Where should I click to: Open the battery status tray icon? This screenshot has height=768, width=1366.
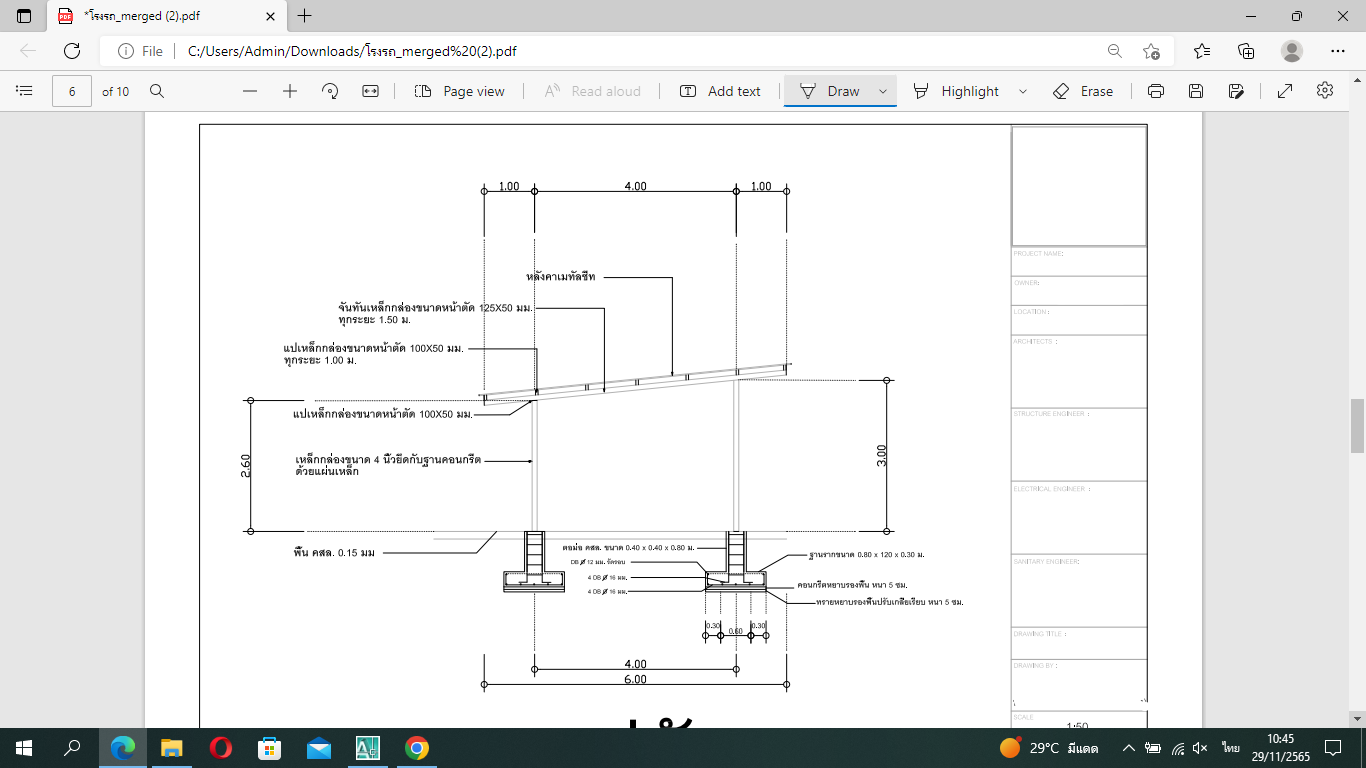pyautogui.click(x=1153, y=748)
